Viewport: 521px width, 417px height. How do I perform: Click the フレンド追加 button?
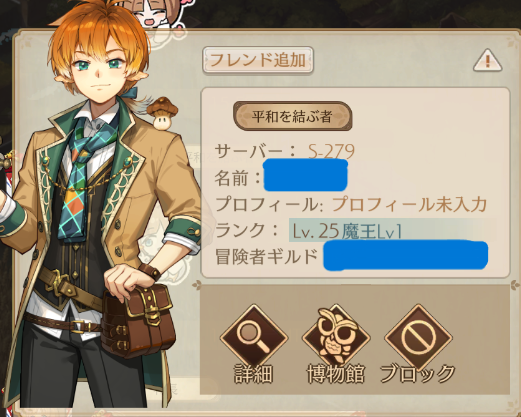click(258, 60)
